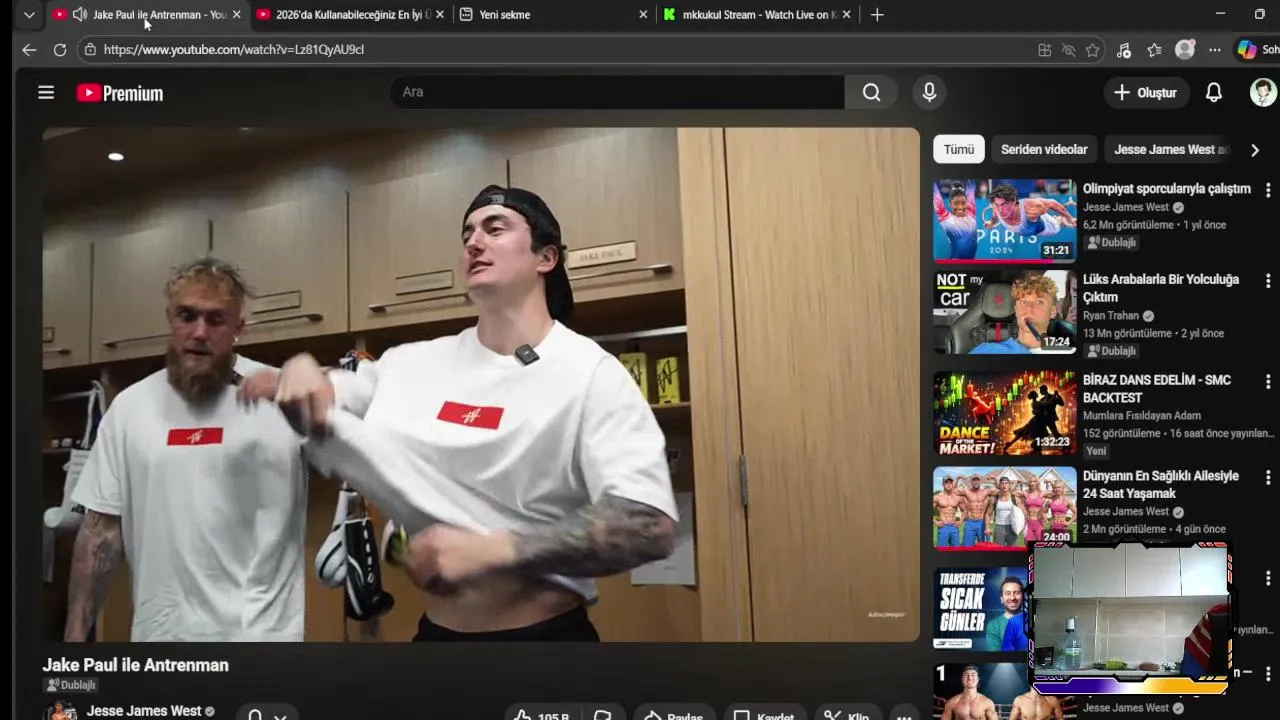Focus the Ara search field
The width and height of the screenshot is (1280, 720).
[x=617, y=92]
